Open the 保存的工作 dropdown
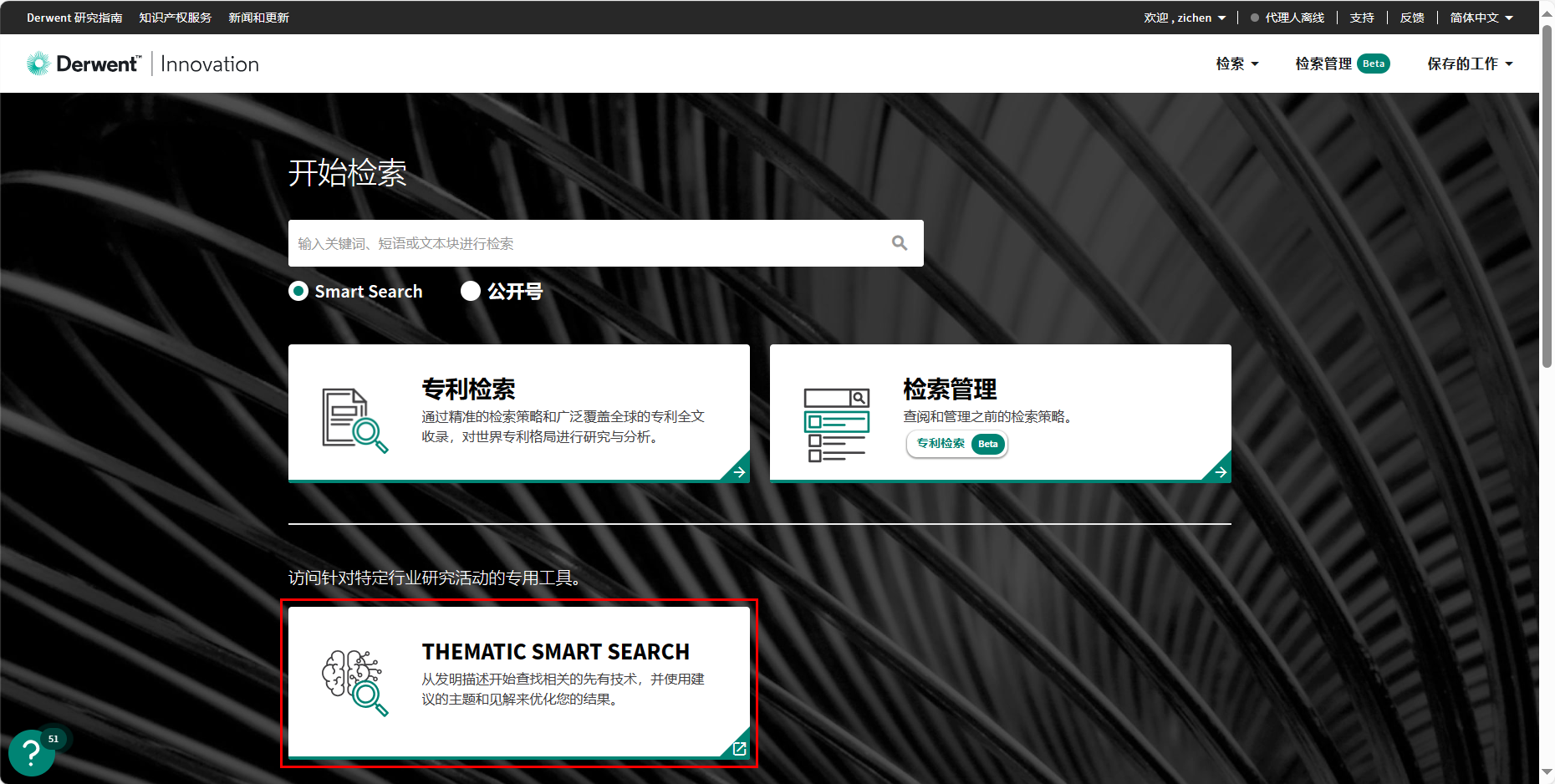The width and height of the screenshot is (1555, 784). (x=1470, y=64)
